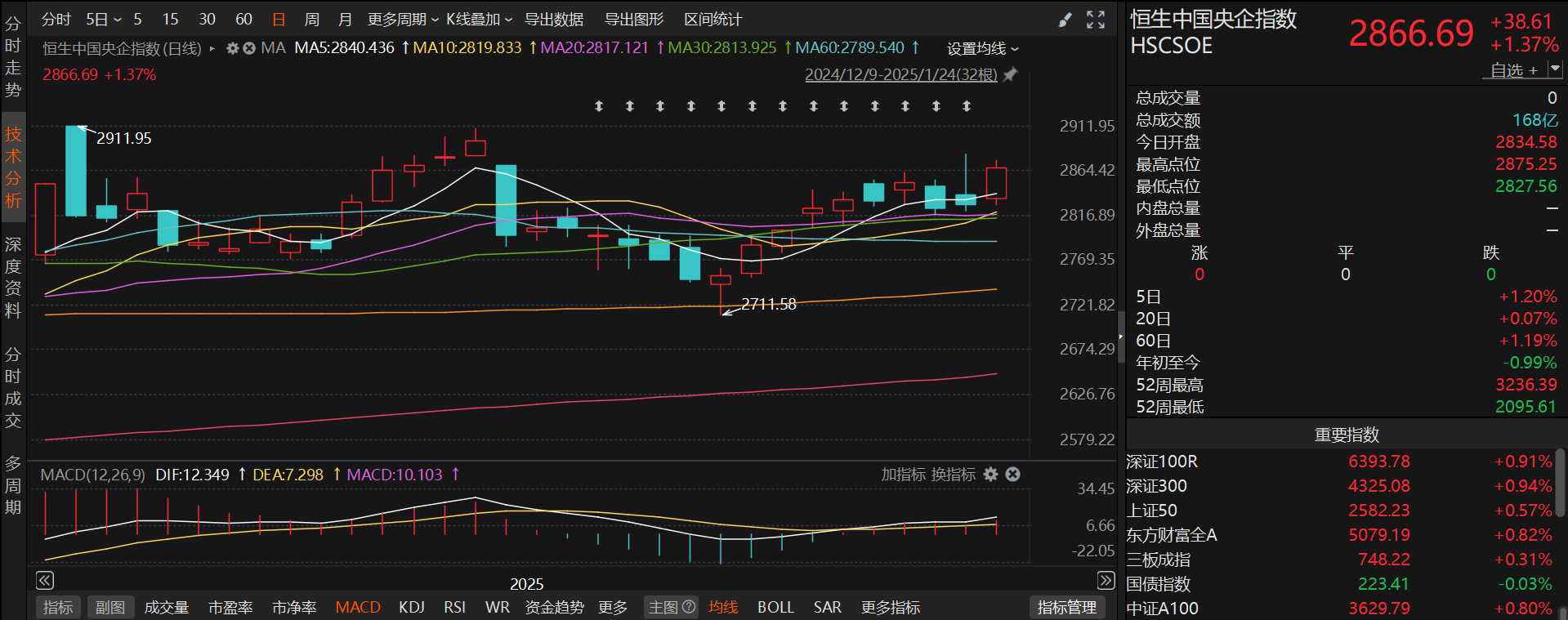Open 深度资料 in left sidebar
1568x620 pixels.
(13, 277)
